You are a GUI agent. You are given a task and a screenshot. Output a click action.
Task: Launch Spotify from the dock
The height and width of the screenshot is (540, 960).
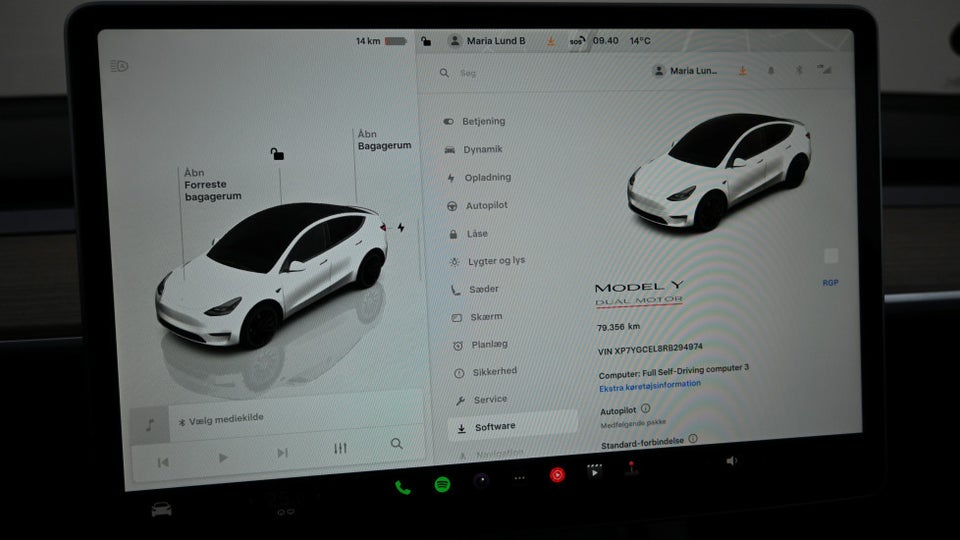[x=442, y=485]
